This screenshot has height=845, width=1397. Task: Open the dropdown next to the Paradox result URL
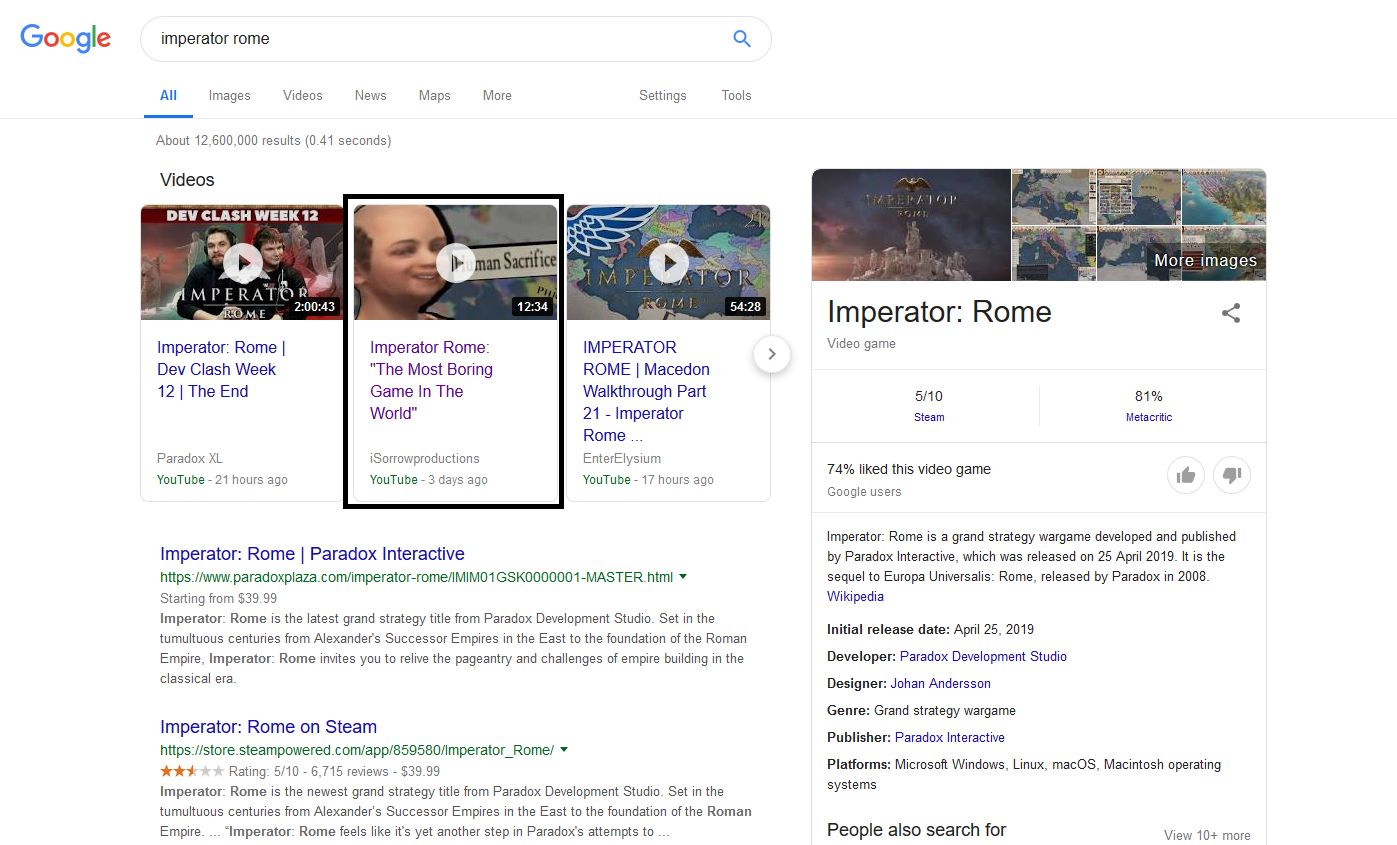coord(683,576)
